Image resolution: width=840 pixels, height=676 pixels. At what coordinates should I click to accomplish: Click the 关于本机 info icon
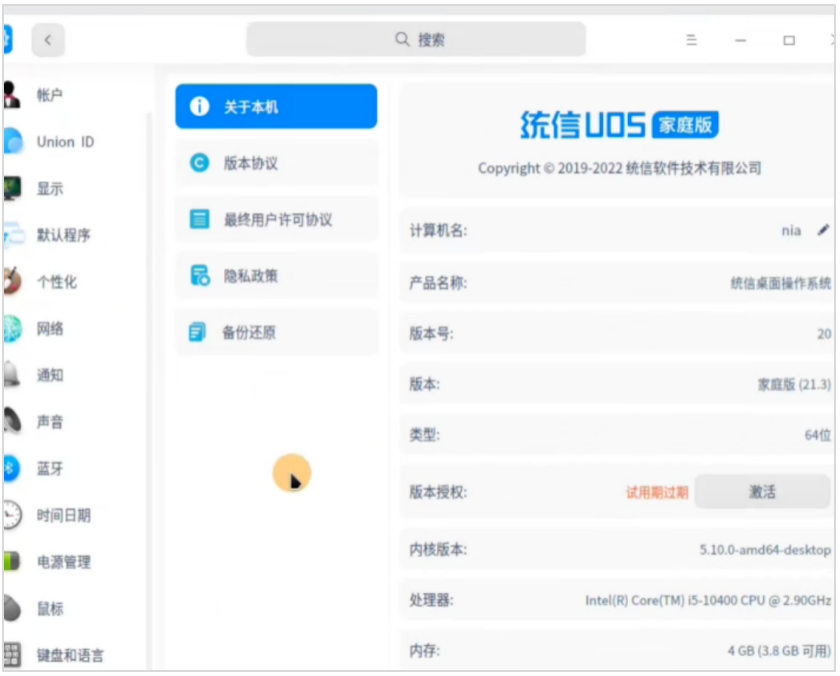coord(199,106)
